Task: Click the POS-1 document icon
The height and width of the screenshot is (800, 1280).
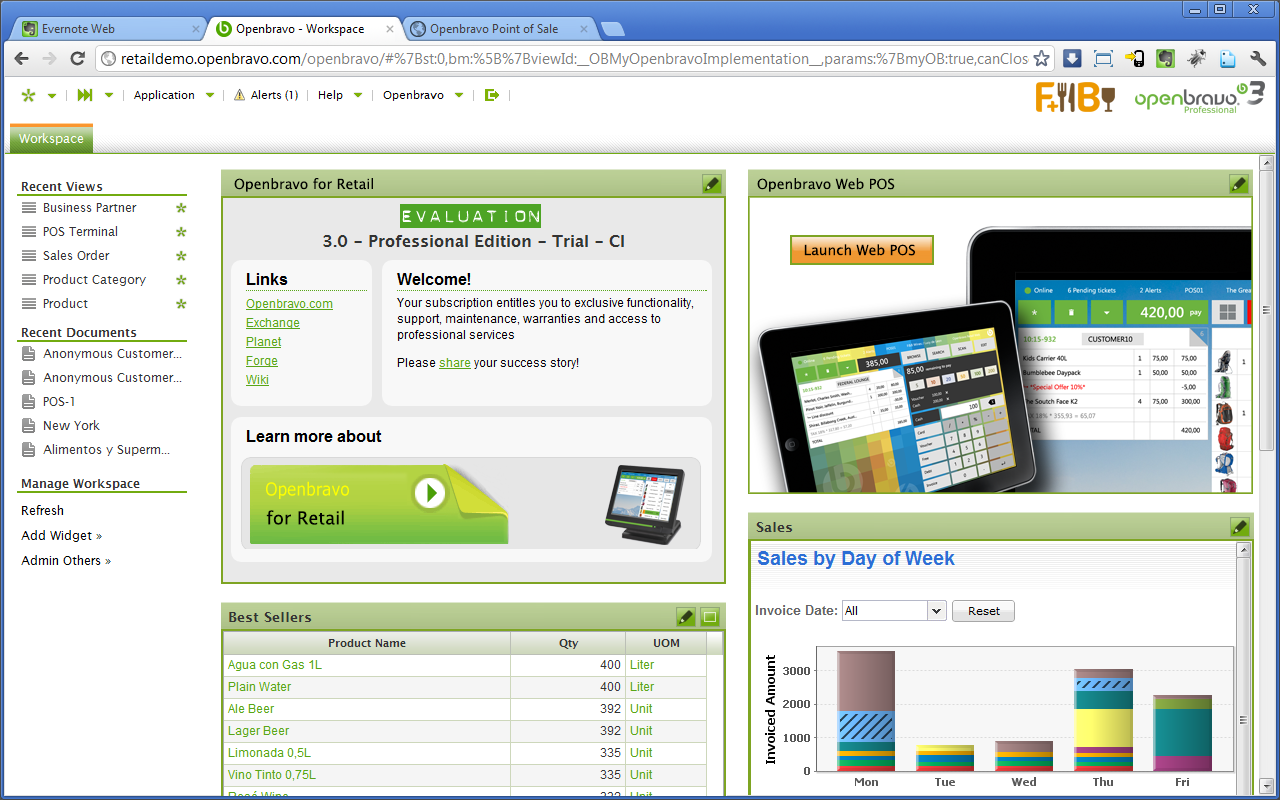Action: [x=28, y=401]
